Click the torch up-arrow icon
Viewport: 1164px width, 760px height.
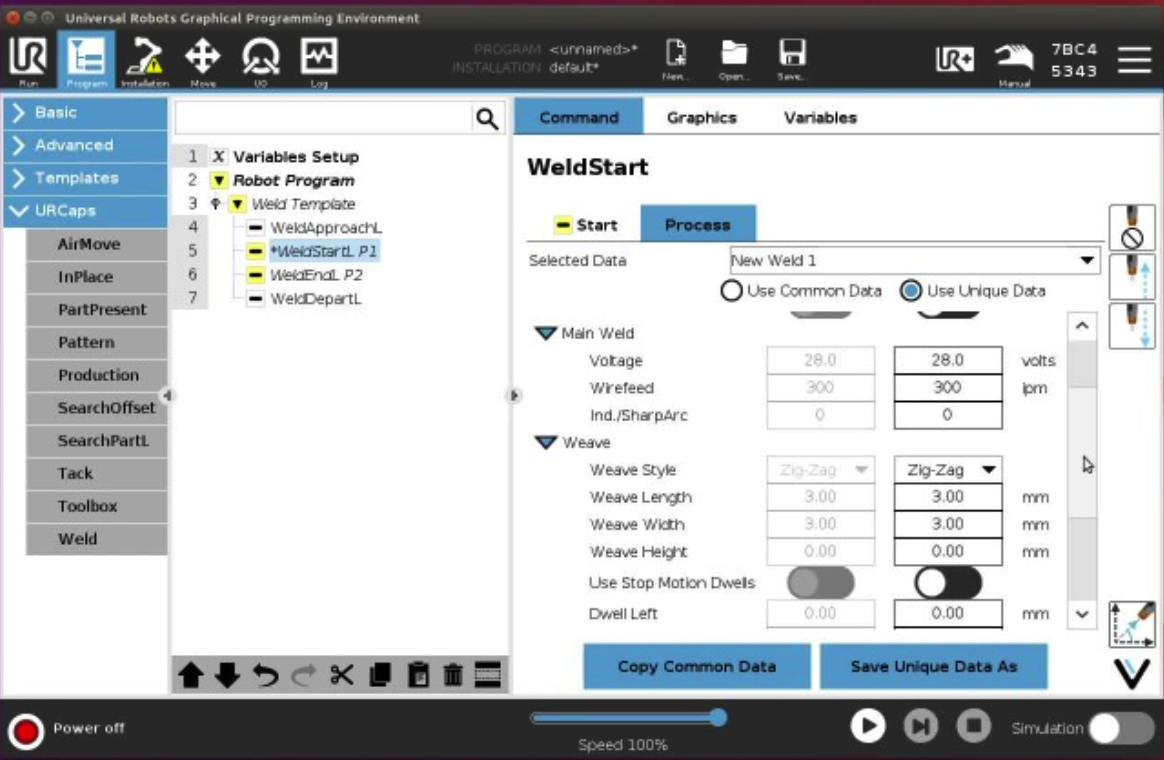pos(1131,276)
